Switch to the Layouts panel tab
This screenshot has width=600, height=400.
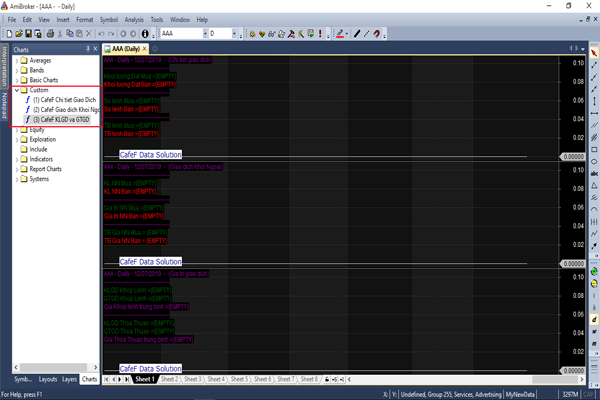click(x=48, y=379)
